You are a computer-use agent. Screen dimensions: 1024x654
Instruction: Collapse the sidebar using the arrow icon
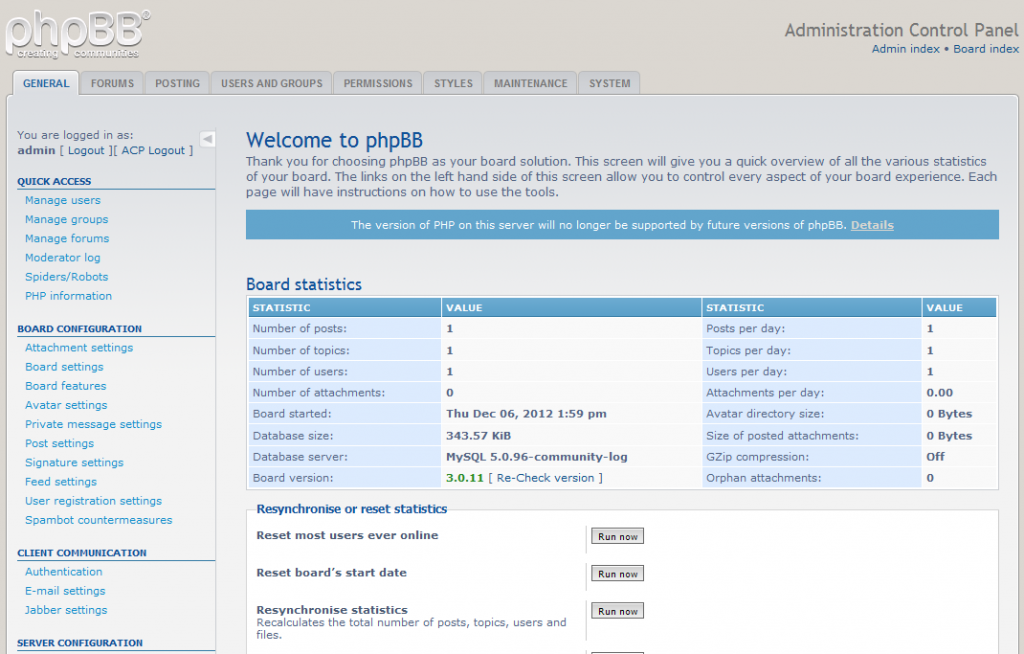[x=208, y=139]
